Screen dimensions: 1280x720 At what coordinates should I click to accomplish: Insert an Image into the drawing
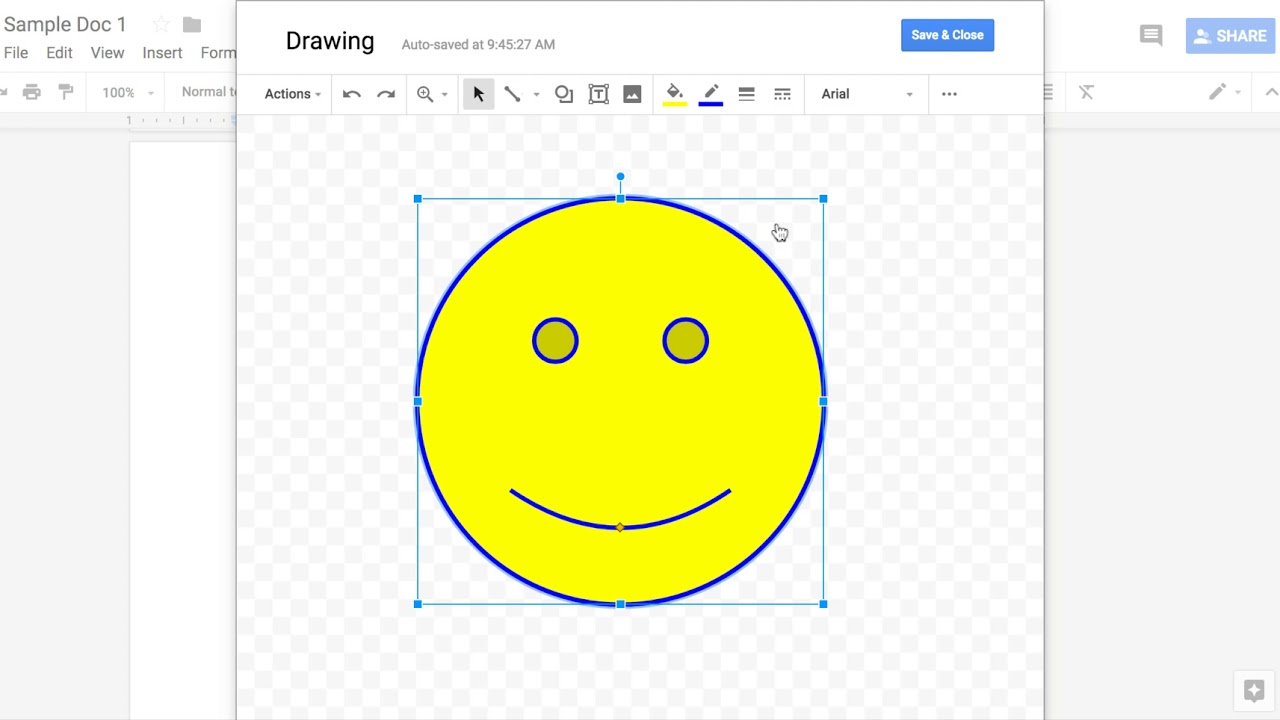pos(632,93)
